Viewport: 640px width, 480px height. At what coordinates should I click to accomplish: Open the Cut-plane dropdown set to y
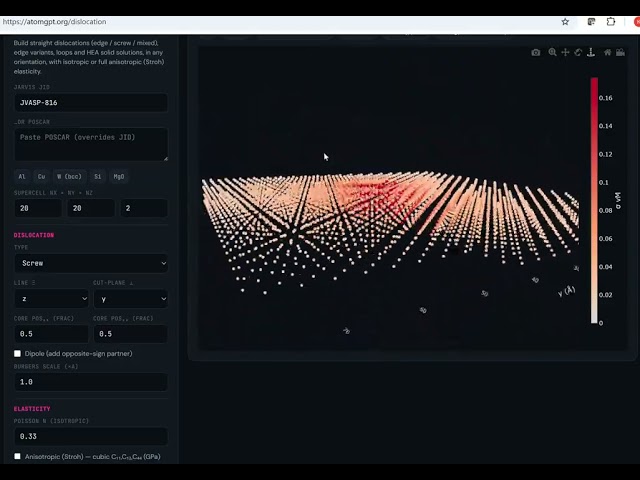coord(131,299)
